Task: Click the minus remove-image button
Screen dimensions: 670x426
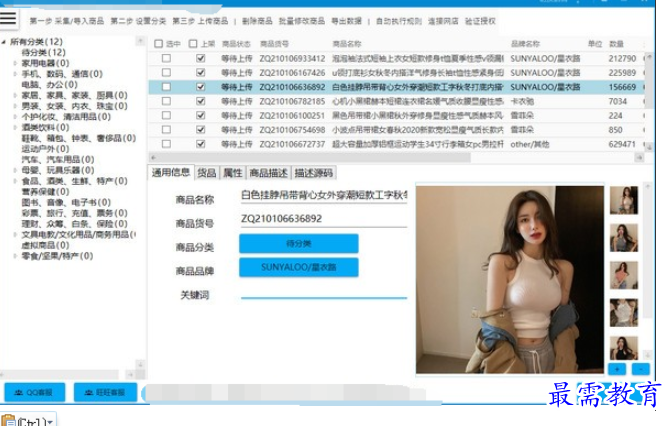Action: (x=641, y=369)
